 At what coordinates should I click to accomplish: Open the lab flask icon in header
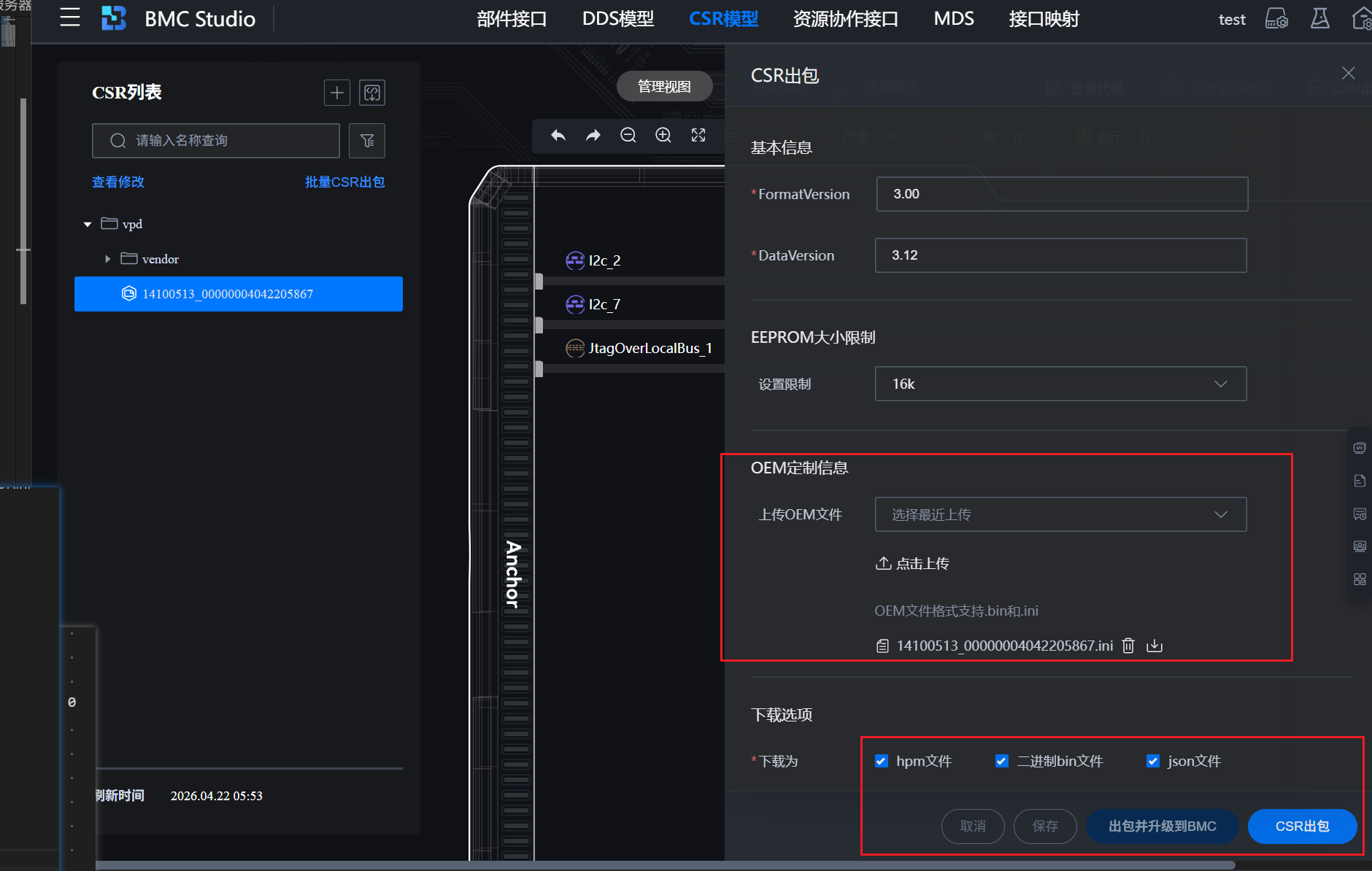pos(1319,18)
